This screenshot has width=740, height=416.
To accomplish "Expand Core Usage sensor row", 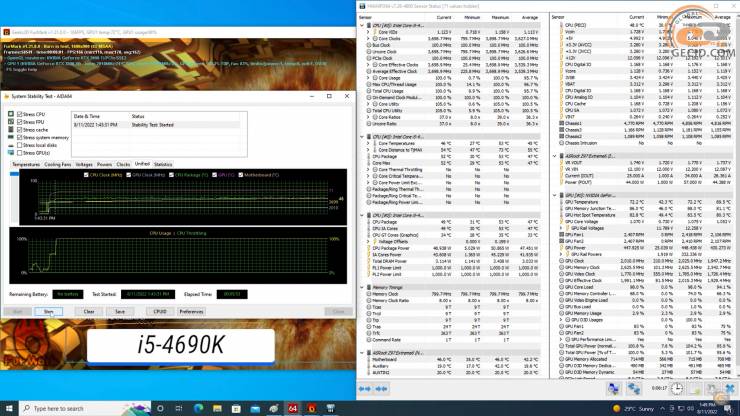I will (x=368, y=78).
